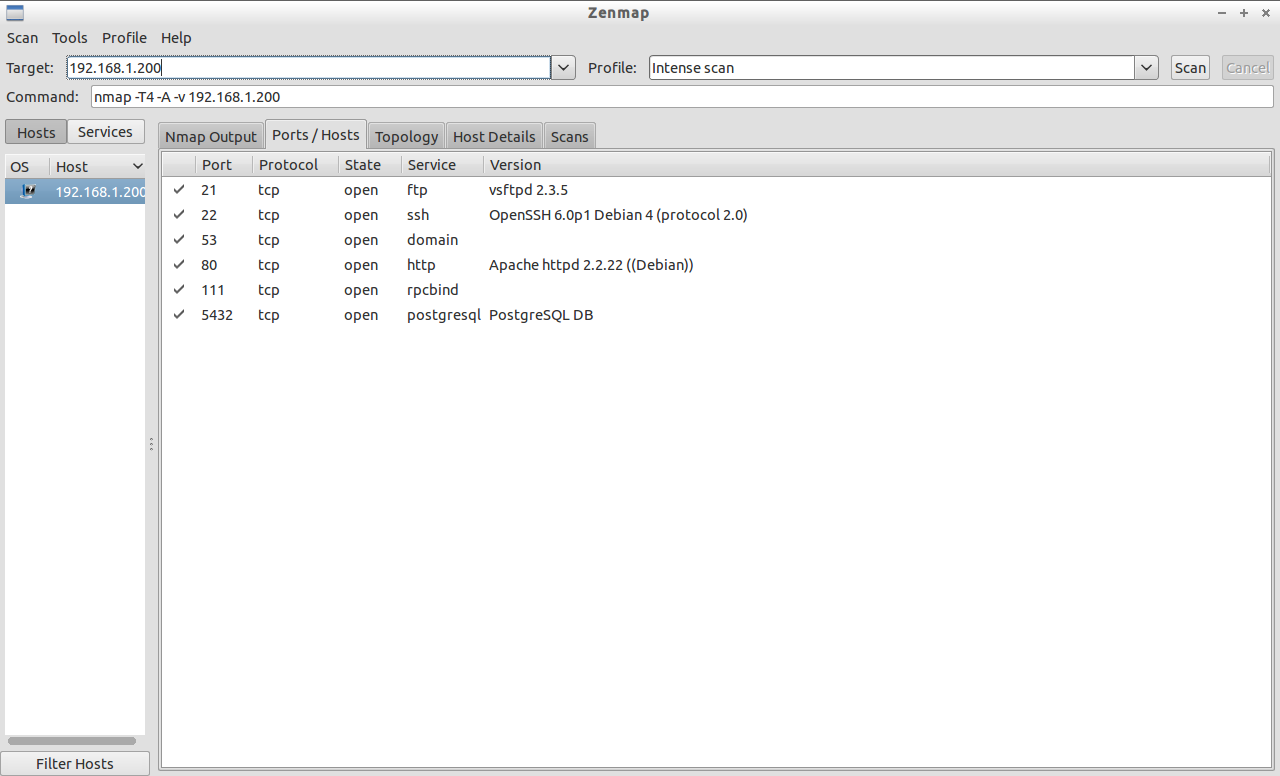Click the 'ssh' service cell

(x=418, y=214)
